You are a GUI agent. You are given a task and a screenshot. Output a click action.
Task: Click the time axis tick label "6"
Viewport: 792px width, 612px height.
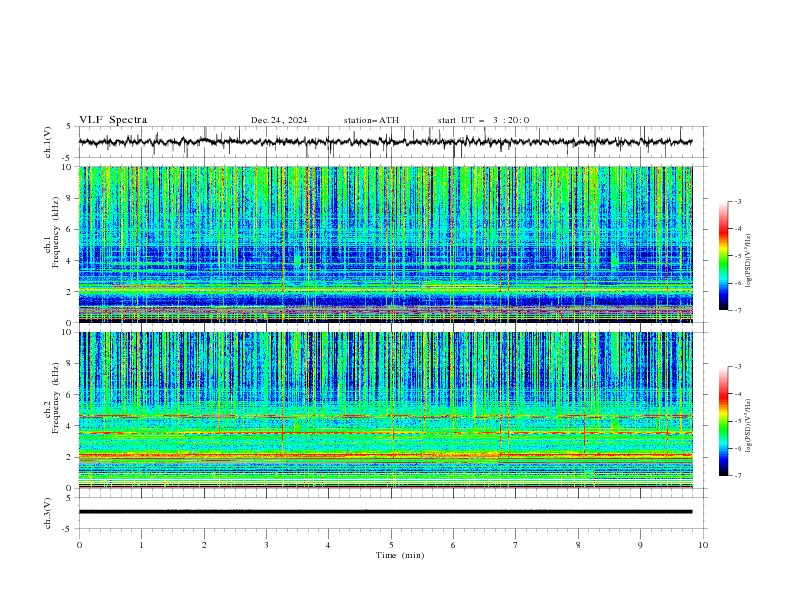454,545
